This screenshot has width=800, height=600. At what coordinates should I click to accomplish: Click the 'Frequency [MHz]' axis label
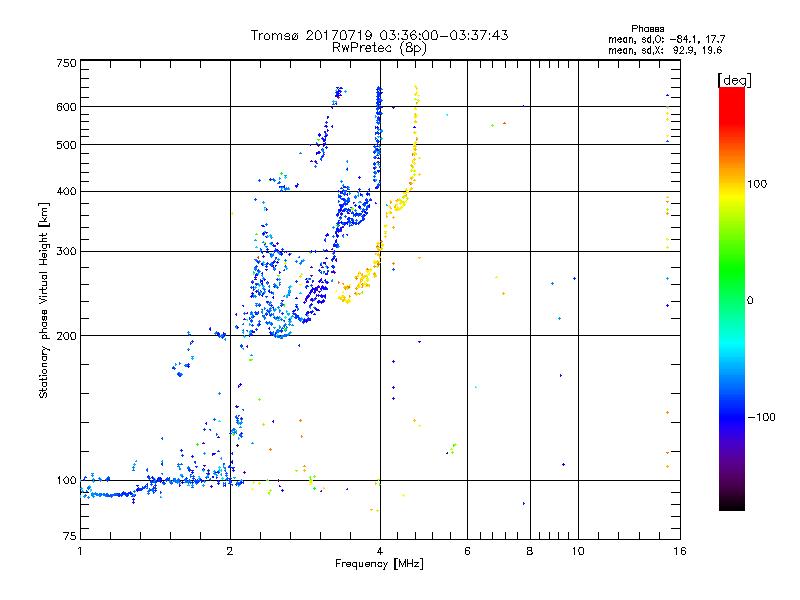379,564
